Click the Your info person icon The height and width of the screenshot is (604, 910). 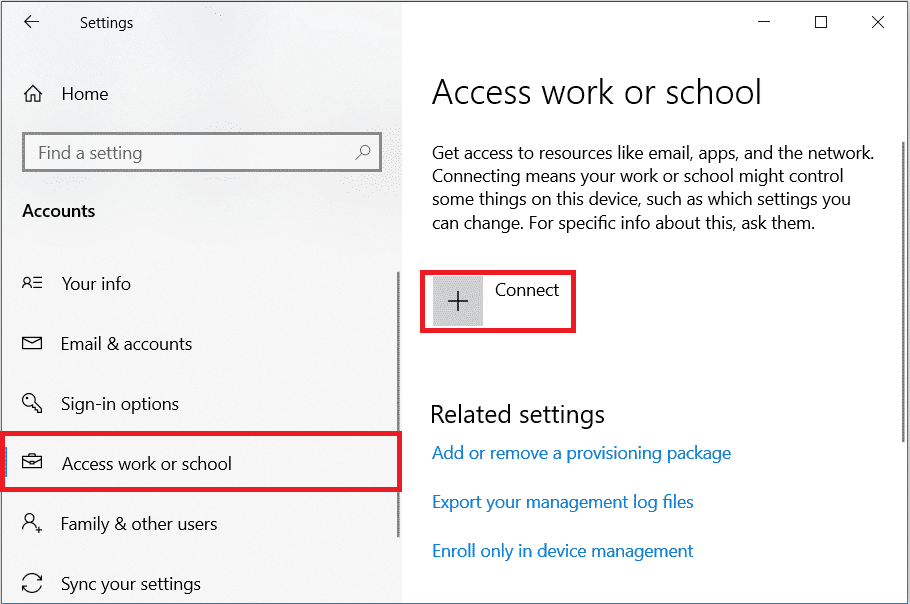(x=32, y=283)
